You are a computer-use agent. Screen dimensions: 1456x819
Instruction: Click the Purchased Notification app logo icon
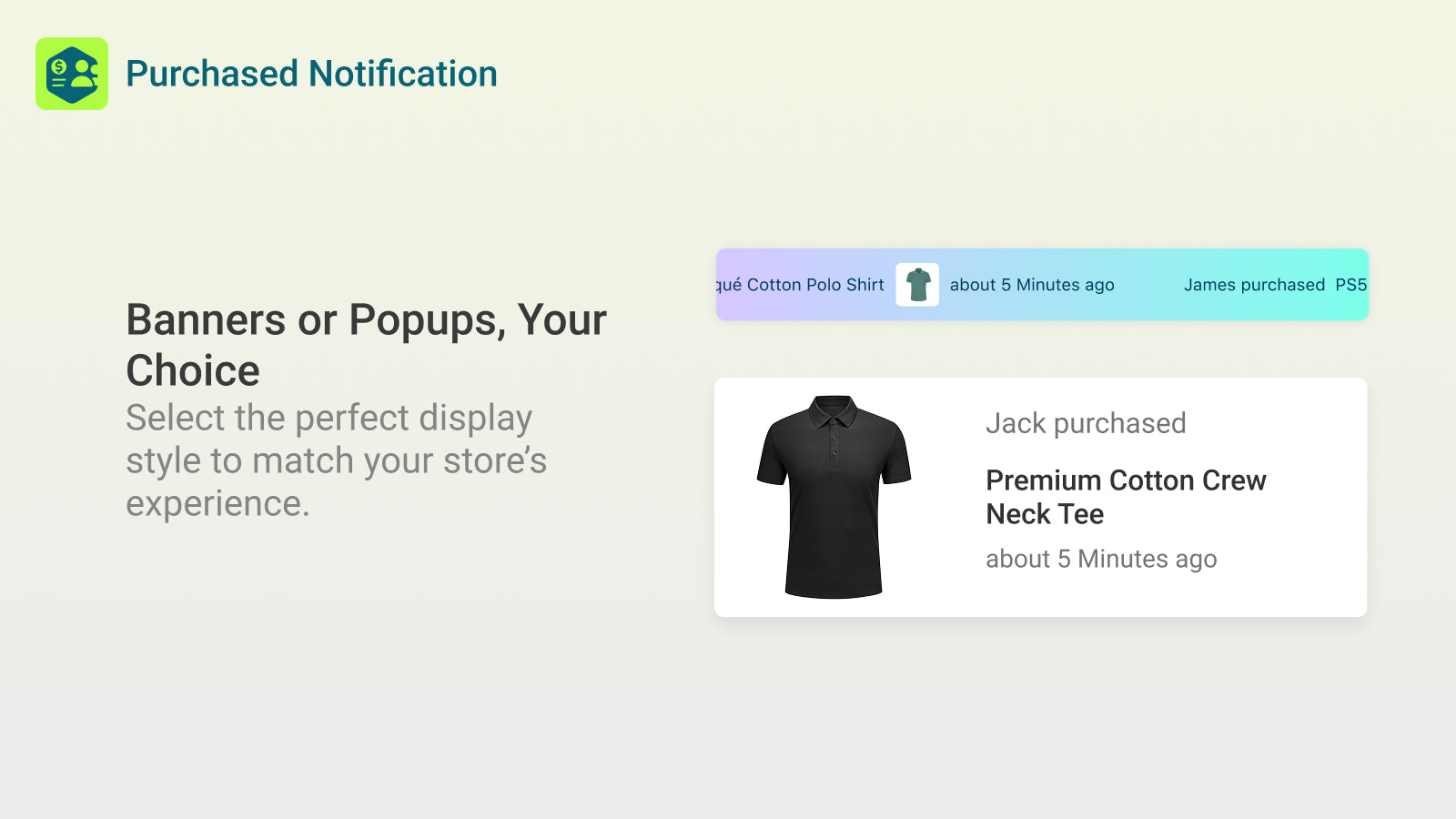click(x=72, y=74)
